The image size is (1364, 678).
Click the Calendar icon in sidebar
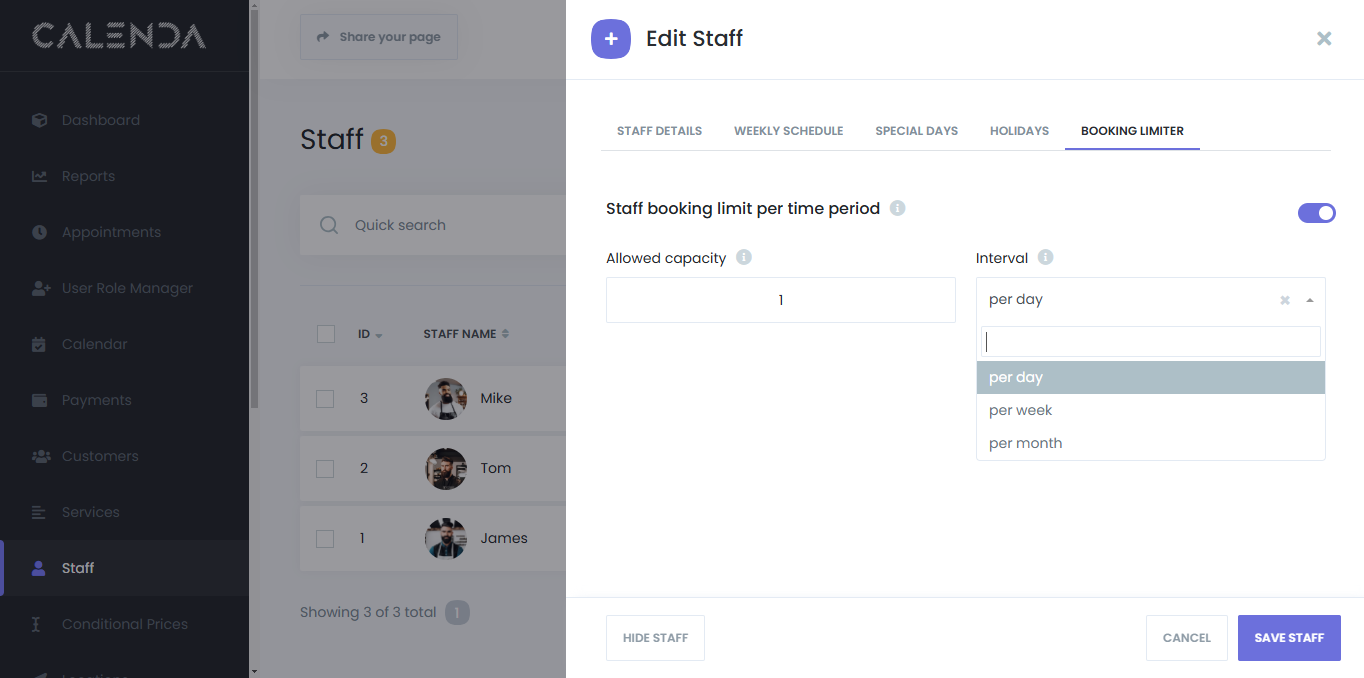pyautogui.click(x=39, y=344)
